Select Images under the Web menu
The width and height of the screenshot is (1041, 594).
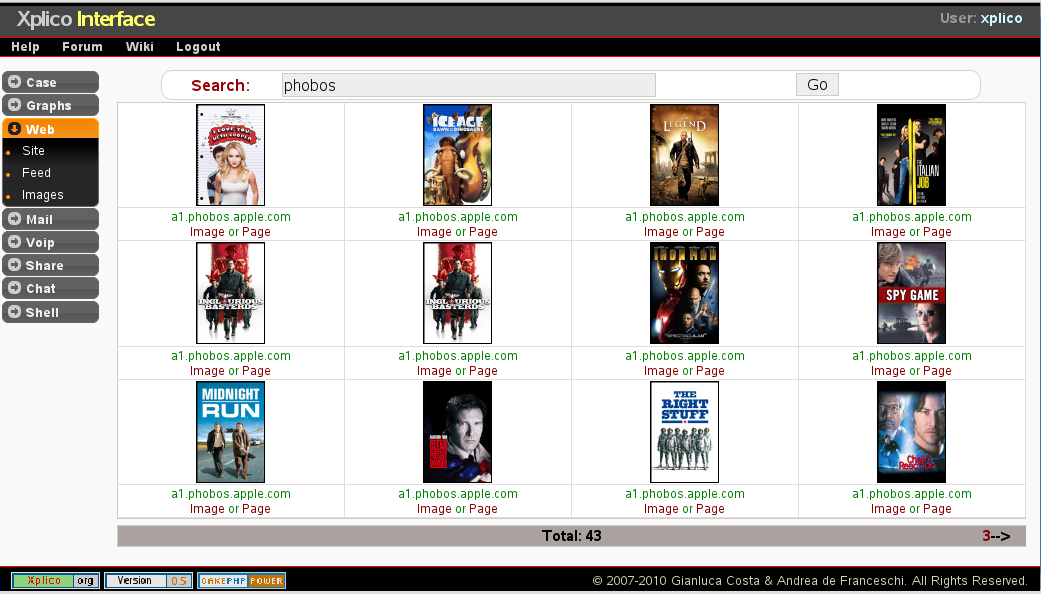tap(42, 194)
